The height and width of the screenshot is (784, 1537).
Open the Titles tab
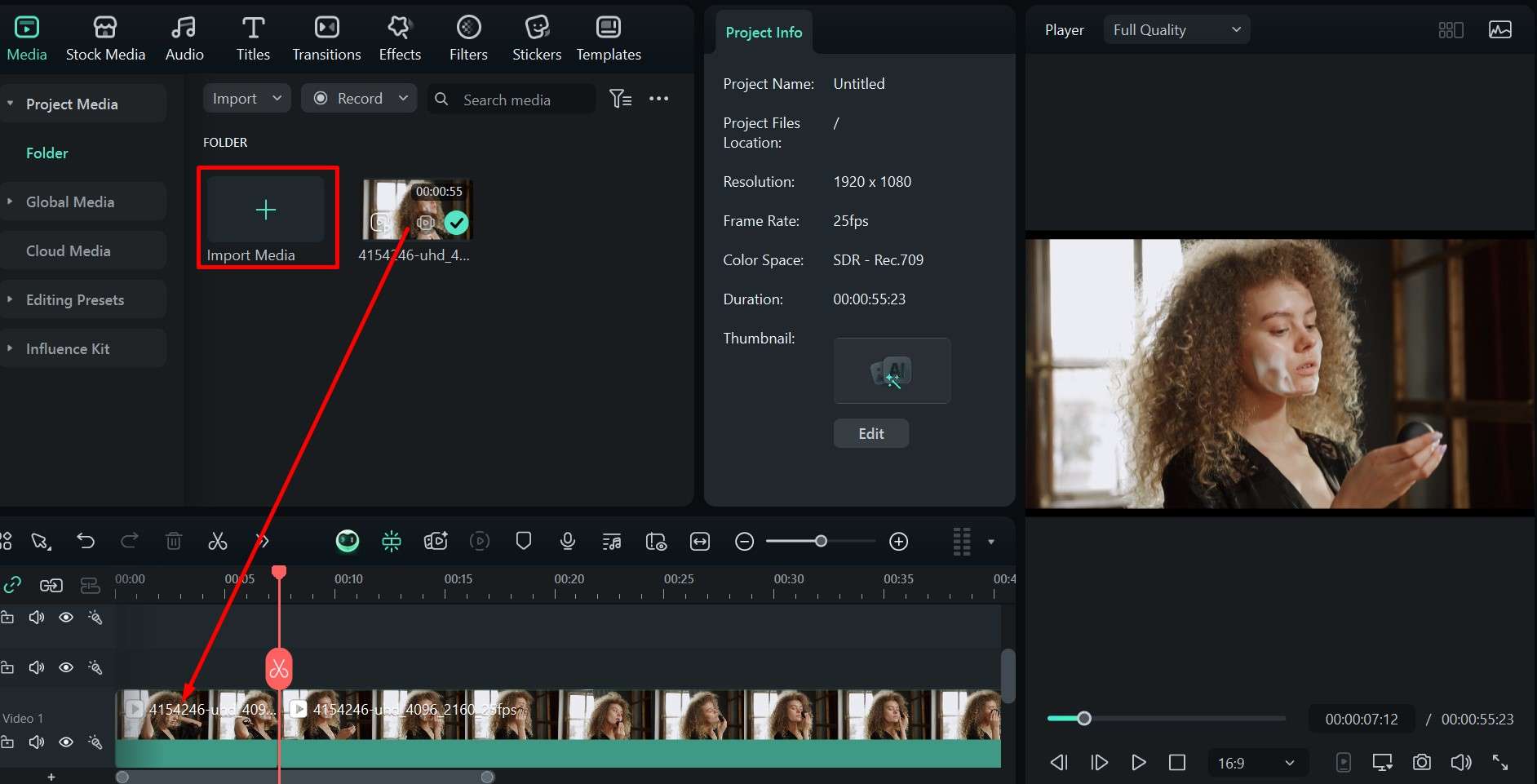253,39
